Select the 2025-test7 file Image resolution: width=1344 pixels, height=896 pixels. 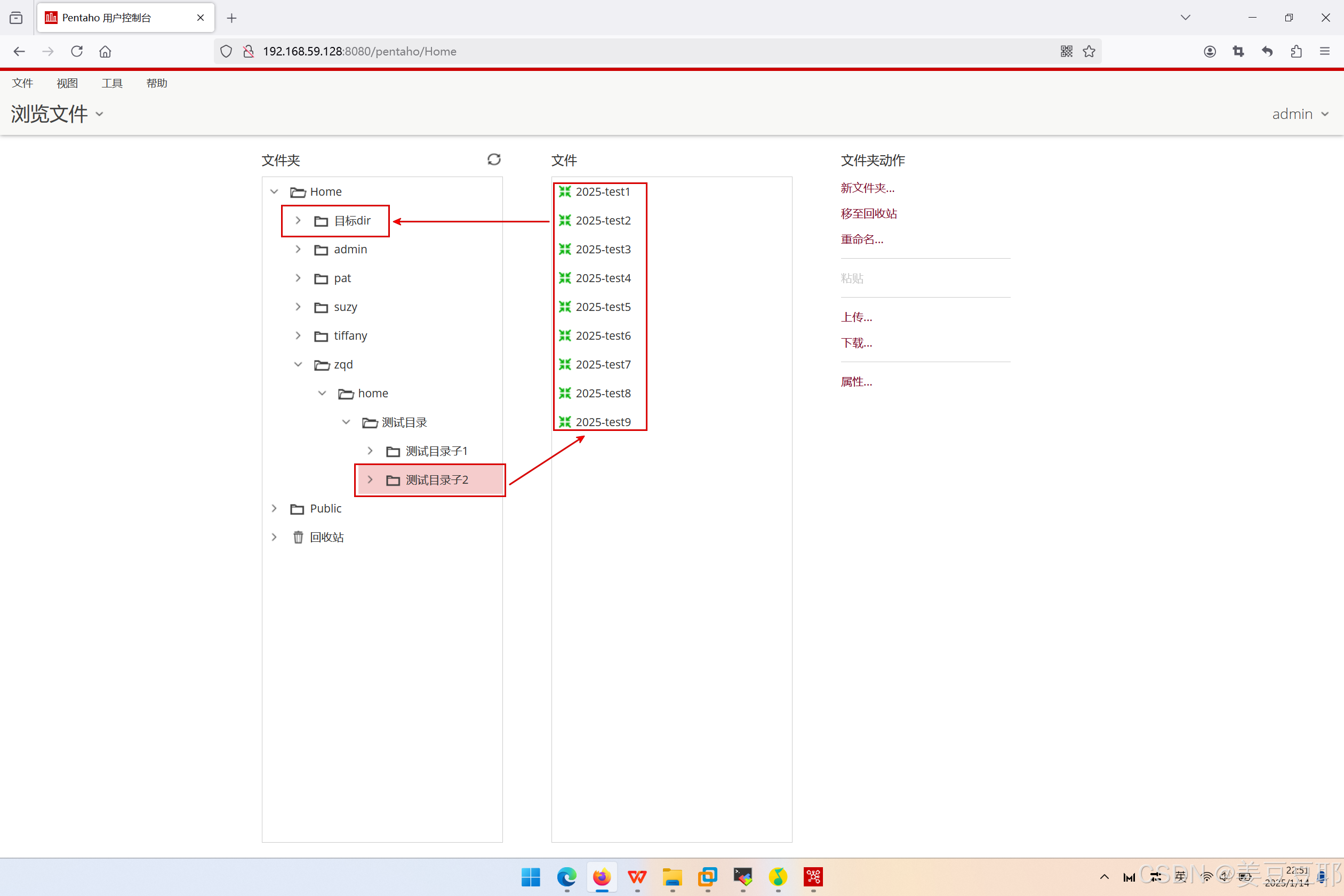[x=602, y=365]
